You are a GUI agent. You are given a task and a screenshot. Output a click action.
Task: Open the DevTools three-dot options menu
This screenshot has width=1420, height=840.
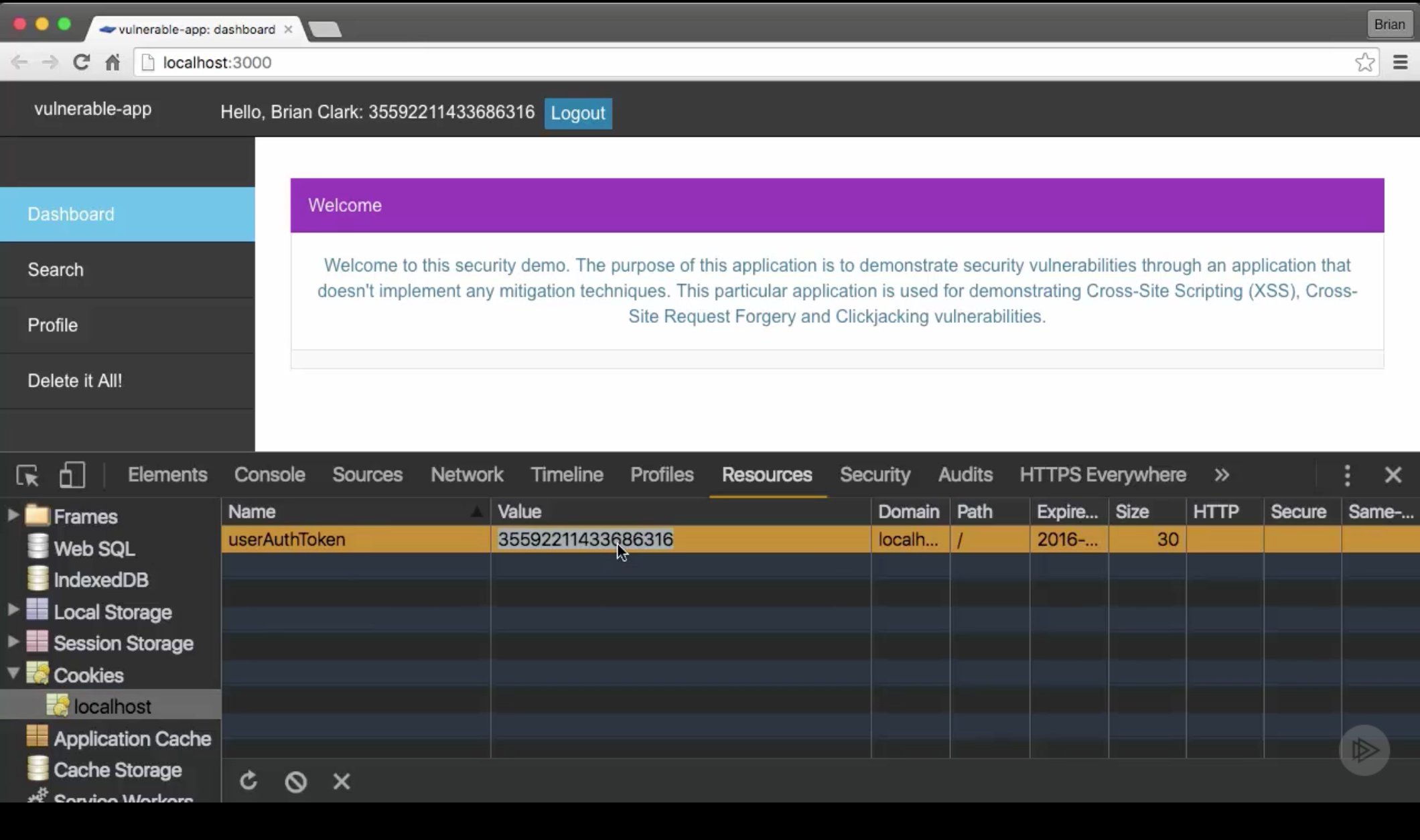coord(1347,475)
